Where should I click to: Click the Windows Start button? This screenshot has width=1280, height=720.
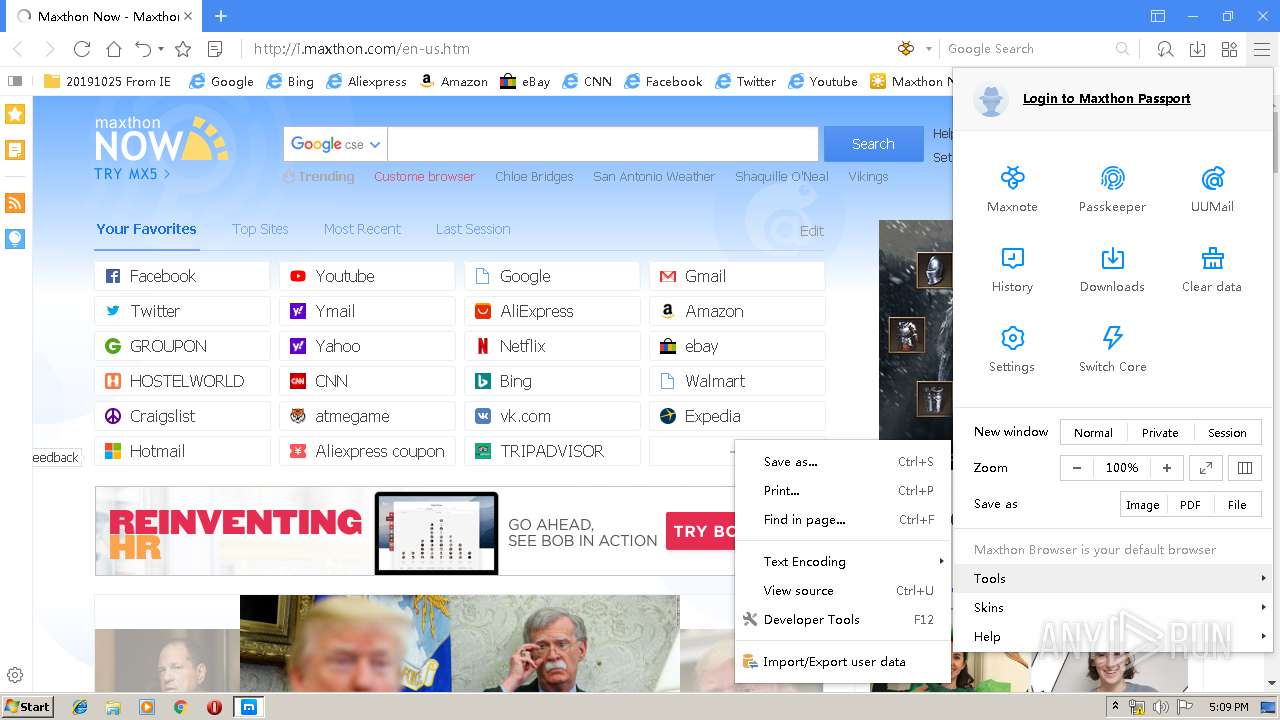pos(28,707)
